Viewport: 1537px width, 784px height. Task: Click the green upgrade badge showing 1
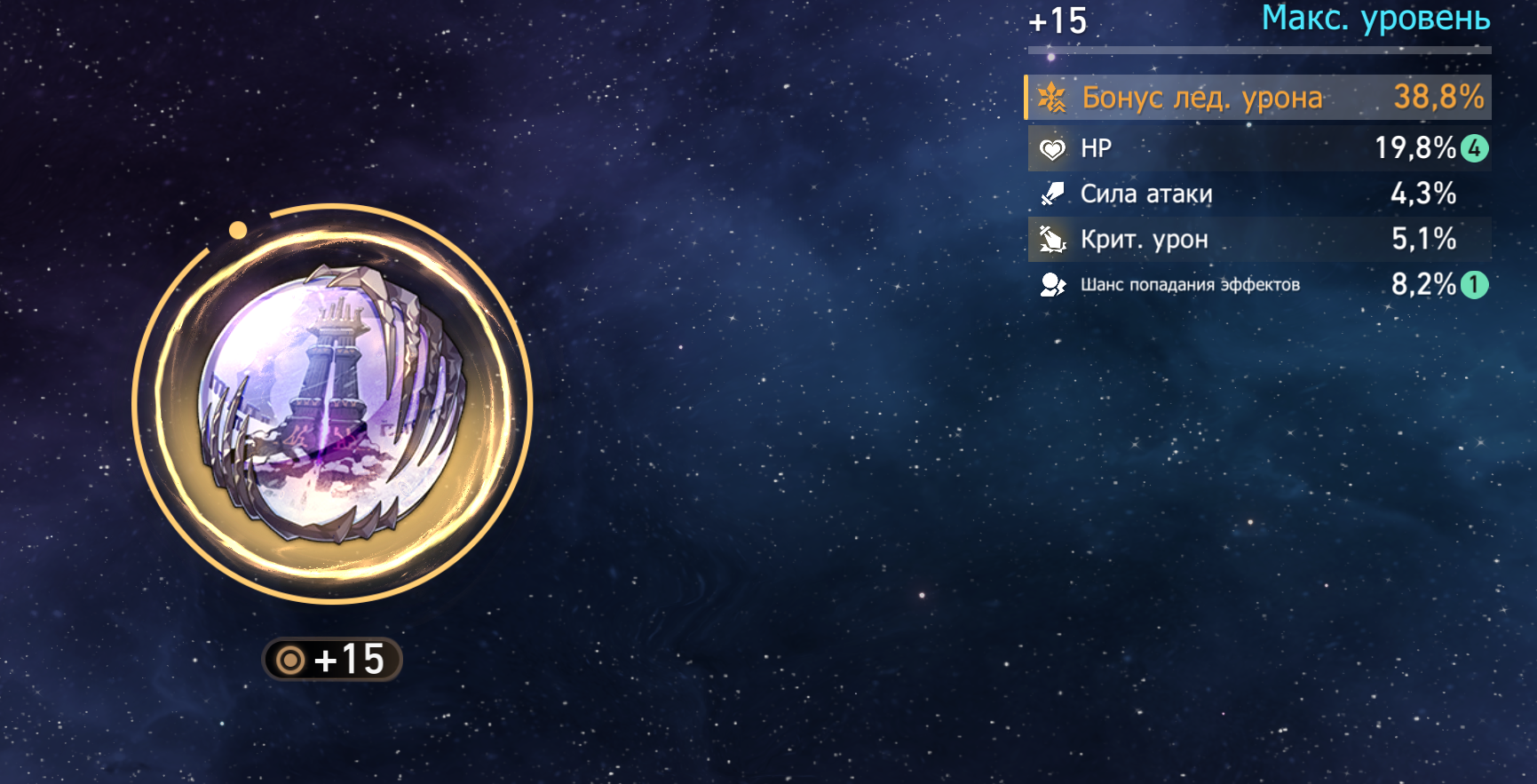[x=1475, y=285]
